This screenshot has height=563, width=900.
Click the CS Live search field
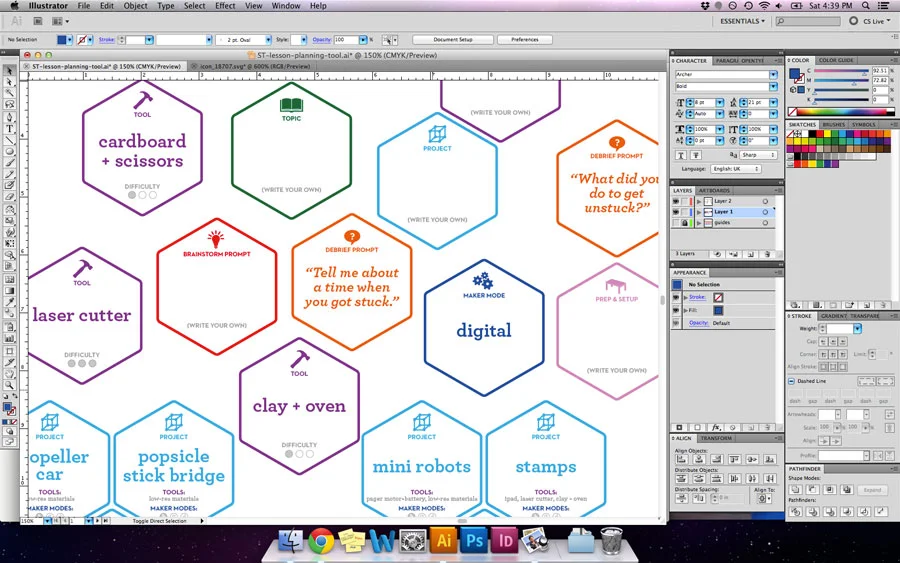click(x=808, y=21)
